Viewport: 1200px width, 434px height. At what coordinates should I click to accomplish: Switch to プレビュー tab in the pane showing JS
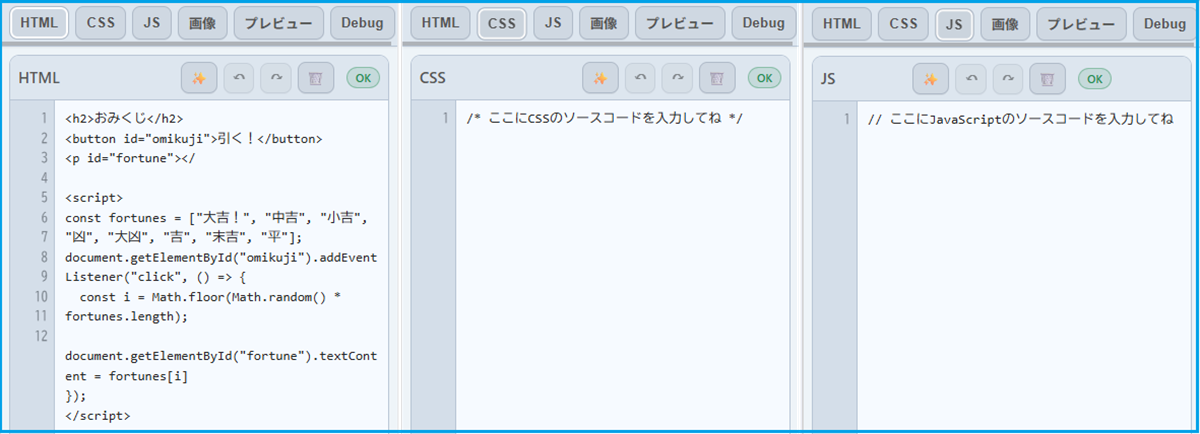coord(1079,23)
